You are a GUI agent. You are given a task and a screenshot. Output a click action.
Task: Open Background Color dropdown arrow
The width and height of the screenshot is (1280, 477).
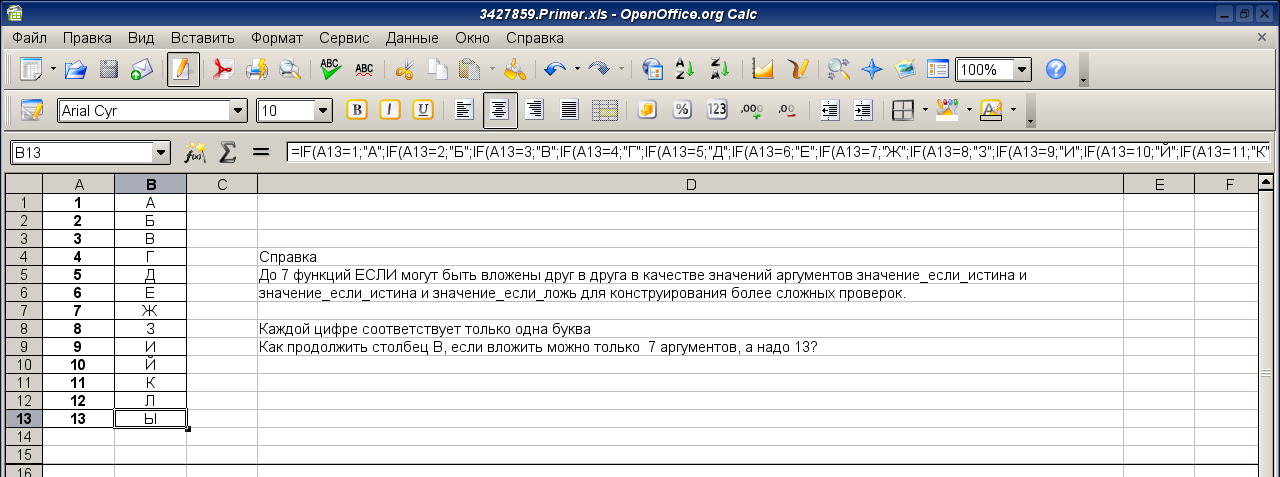pos(969,110)
